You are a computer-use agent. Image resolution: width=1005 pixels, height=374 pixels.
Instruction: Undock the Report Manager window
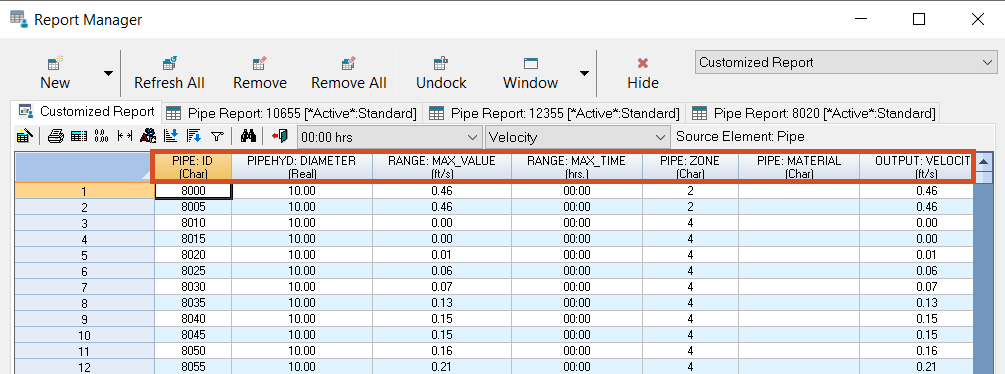pos(441,73)
